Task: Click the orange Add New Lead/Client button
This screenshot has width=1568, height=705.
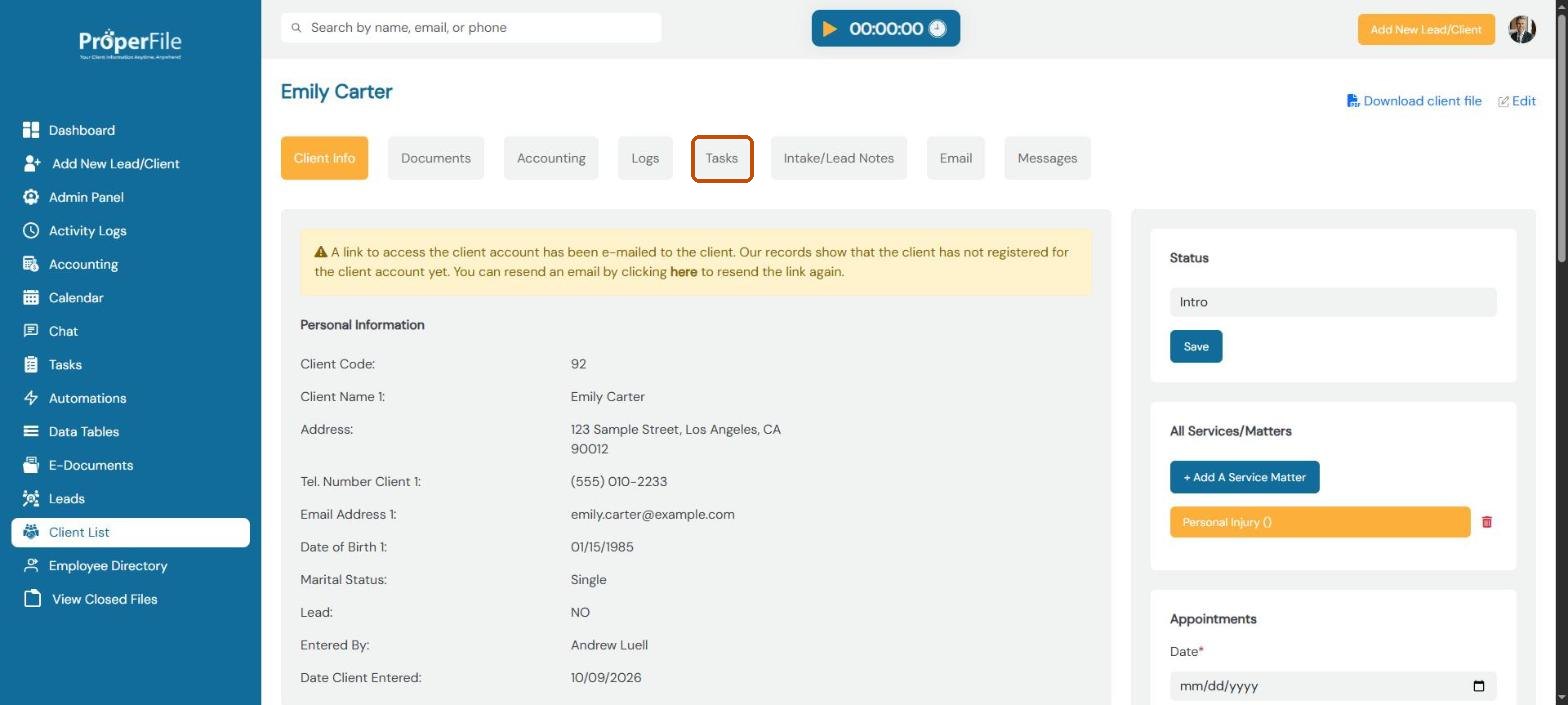Action: 1426,29
